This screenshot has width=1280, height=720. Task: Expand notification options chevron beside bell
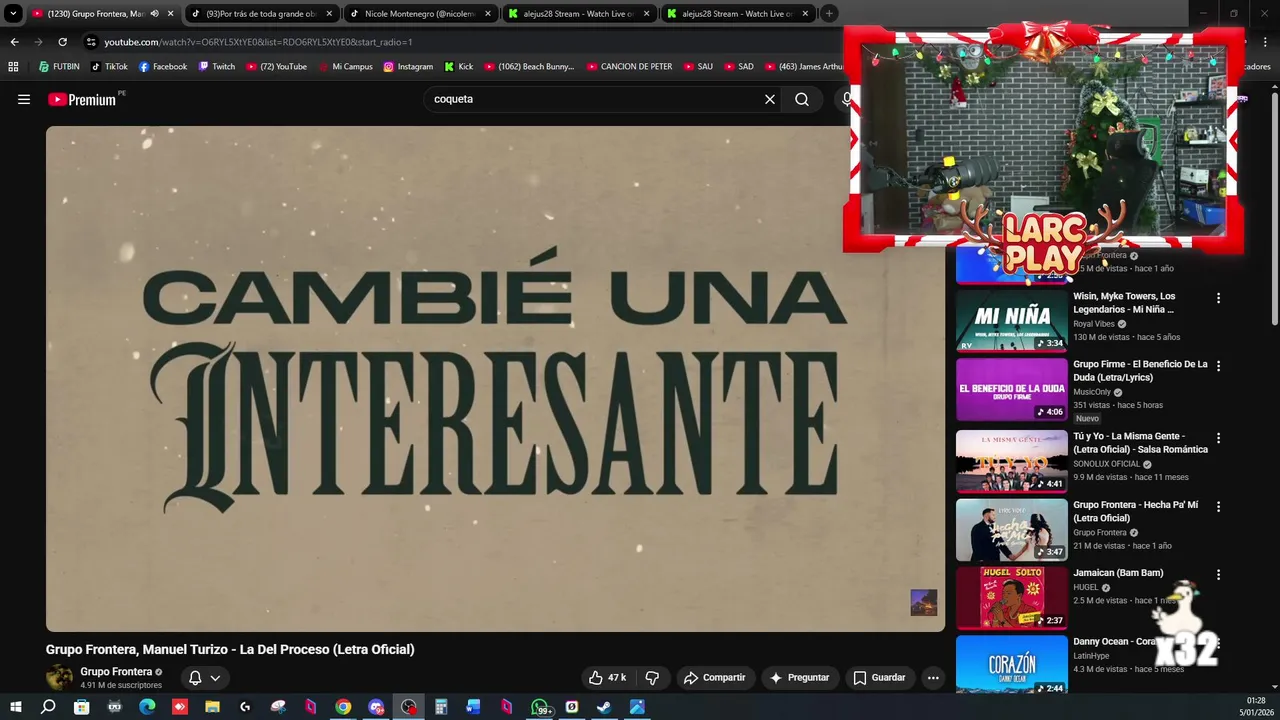pyautogui.click(x=215, y=678)
